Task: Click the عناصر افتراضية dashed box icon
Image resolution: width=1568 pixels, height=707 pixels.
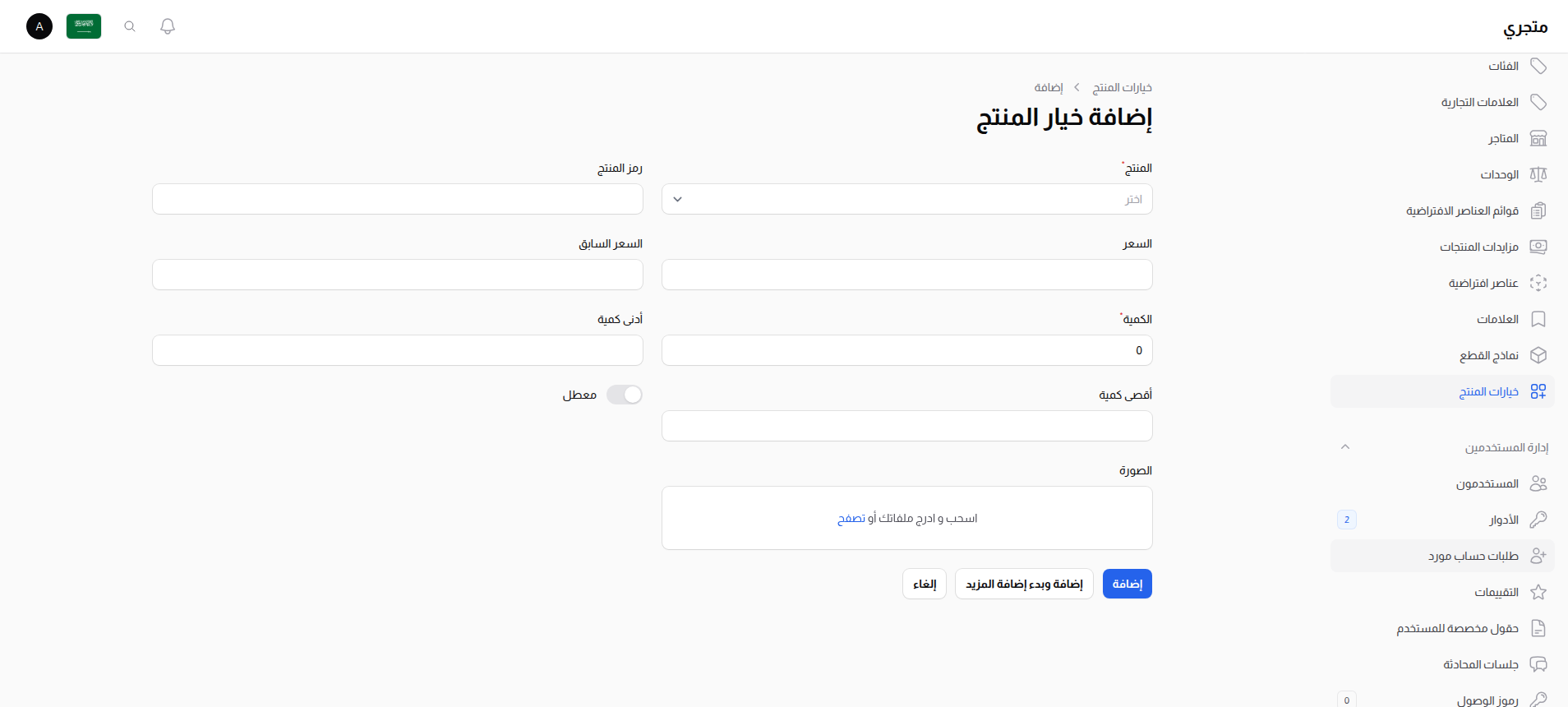Action: 1538,283
